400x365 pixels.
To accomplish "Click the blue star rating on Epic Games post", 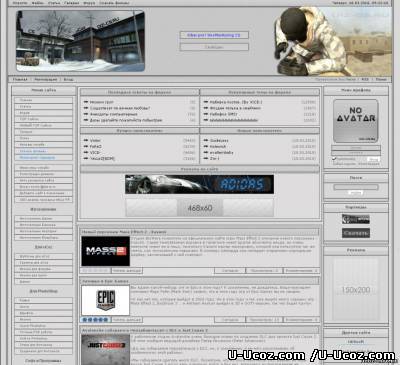I will [x=96, y=320].
